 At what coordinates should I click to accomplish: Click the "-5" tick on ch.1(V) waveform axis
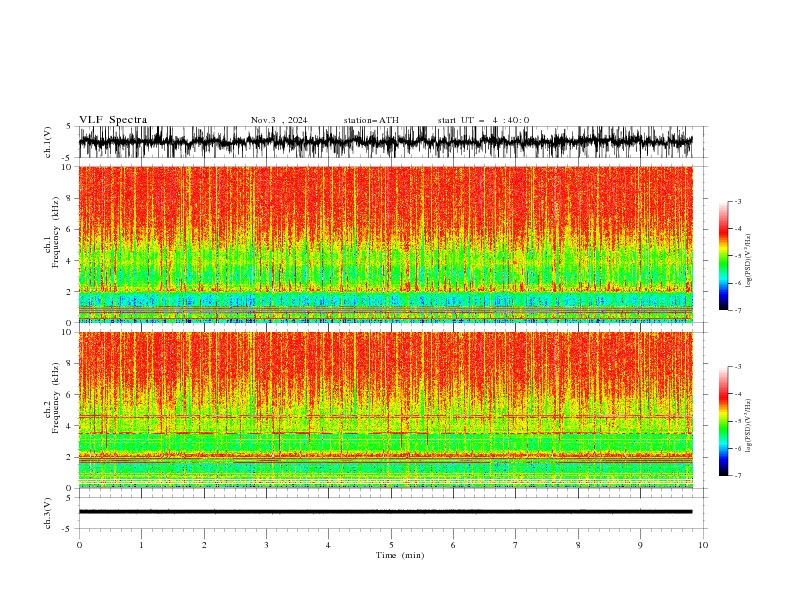[68, 158]
